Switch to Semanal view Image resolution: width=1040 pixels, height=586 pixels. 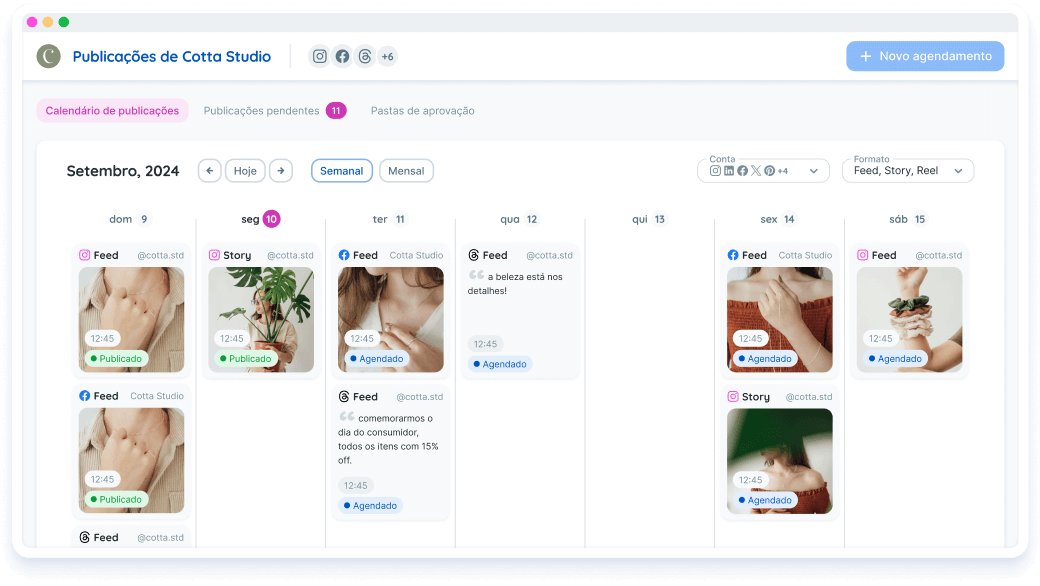click(341, 171)
